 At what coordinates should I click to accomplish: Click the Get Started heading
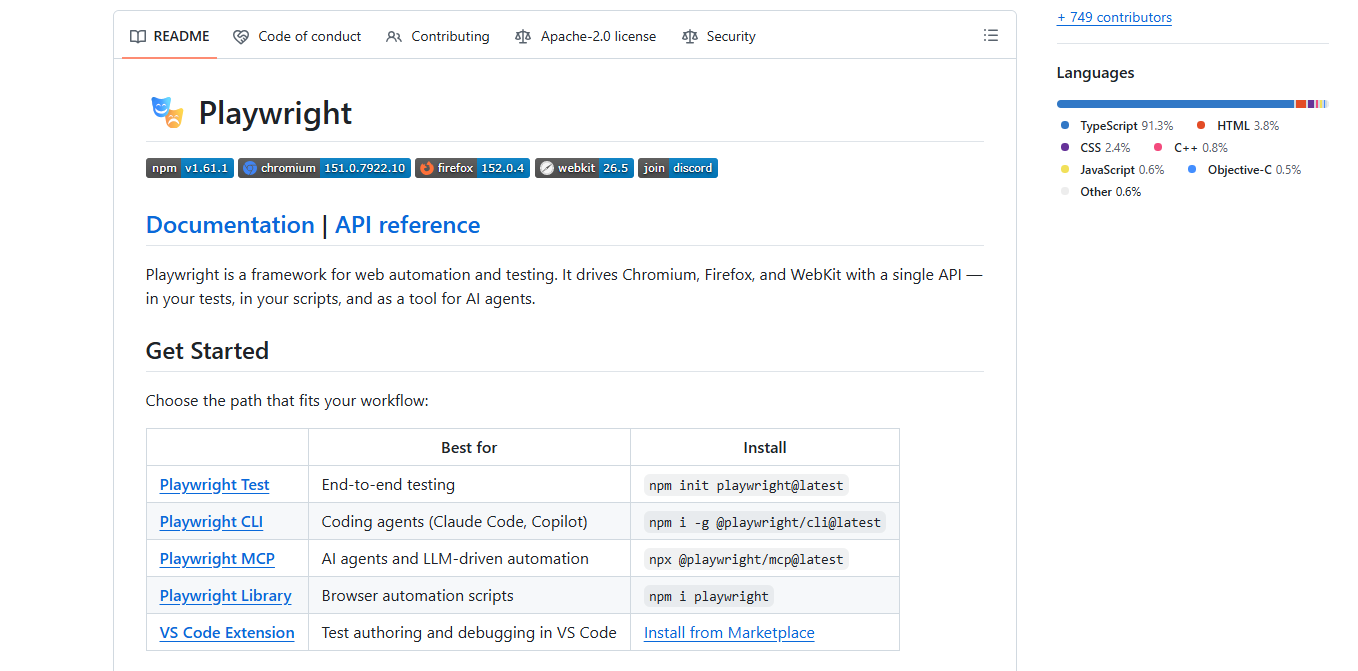point(207,351)
